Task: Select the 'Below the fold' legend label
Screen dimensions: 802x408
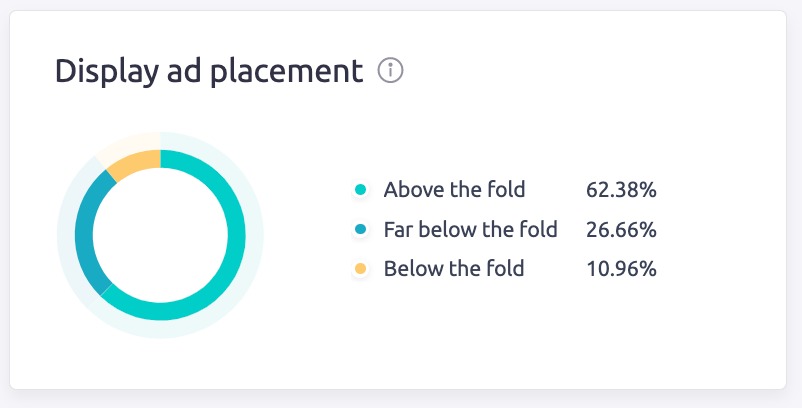Action: [453, 269]
